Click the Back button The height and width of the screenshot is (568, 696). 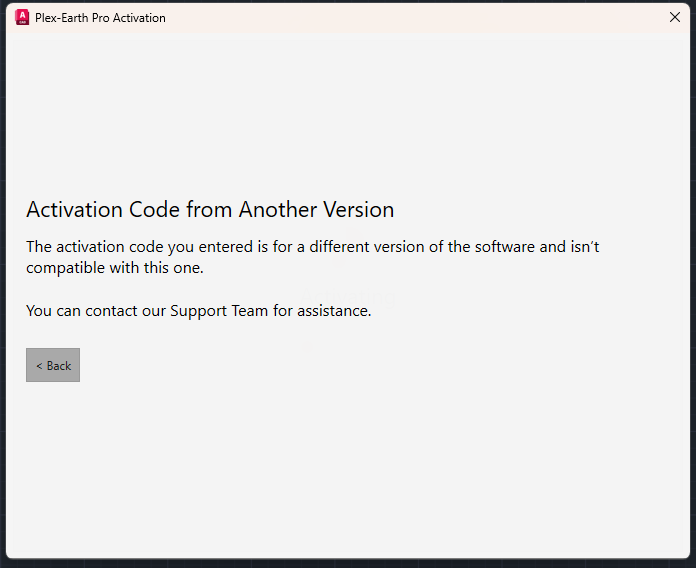53,365
